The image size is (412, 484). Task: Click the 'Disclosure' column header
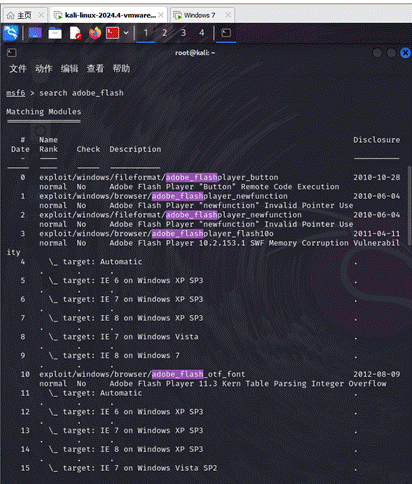pyautogui.click(x=377, y=140)
